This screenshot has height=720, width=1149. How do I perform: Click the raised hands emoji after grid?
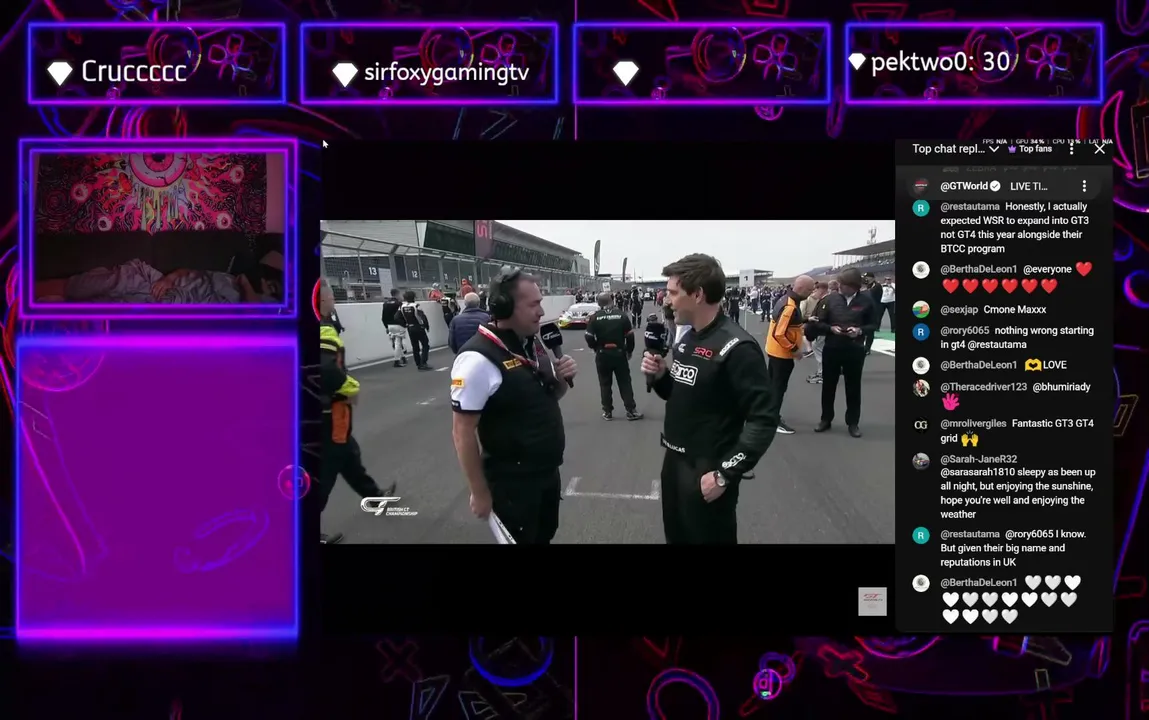969,439
